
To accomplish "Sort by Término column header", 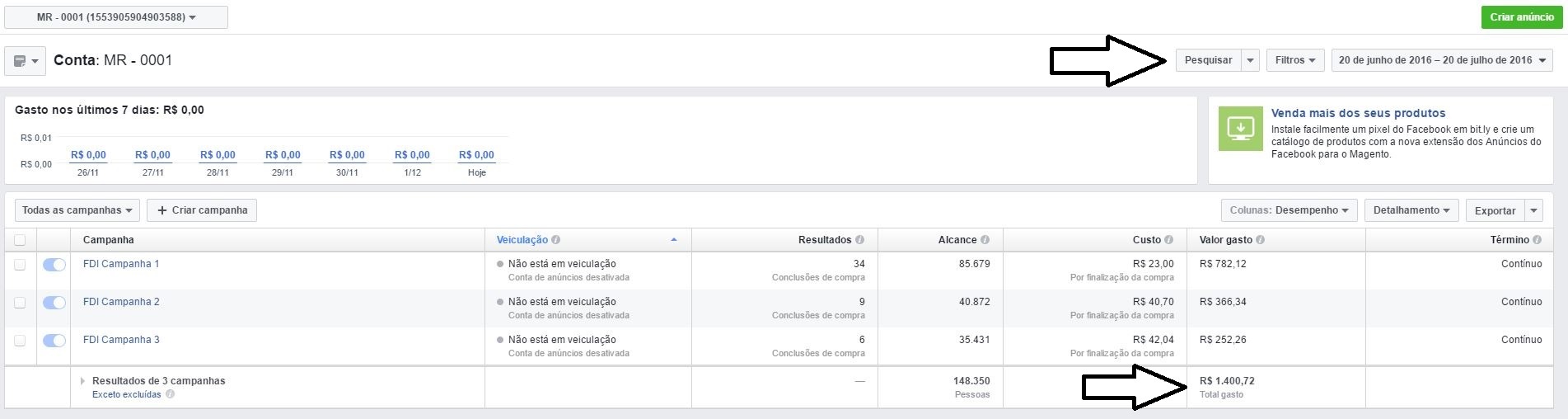I will [x=1509, y=240].
